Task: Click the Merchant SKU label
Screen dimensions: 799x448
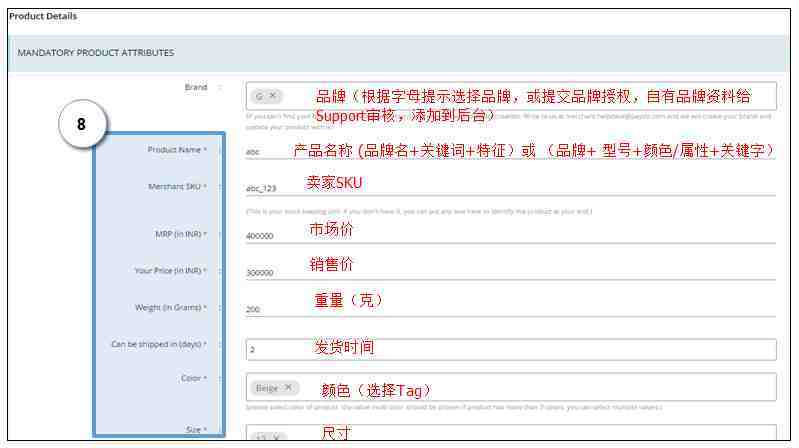Action: click(x=177, y=187)
